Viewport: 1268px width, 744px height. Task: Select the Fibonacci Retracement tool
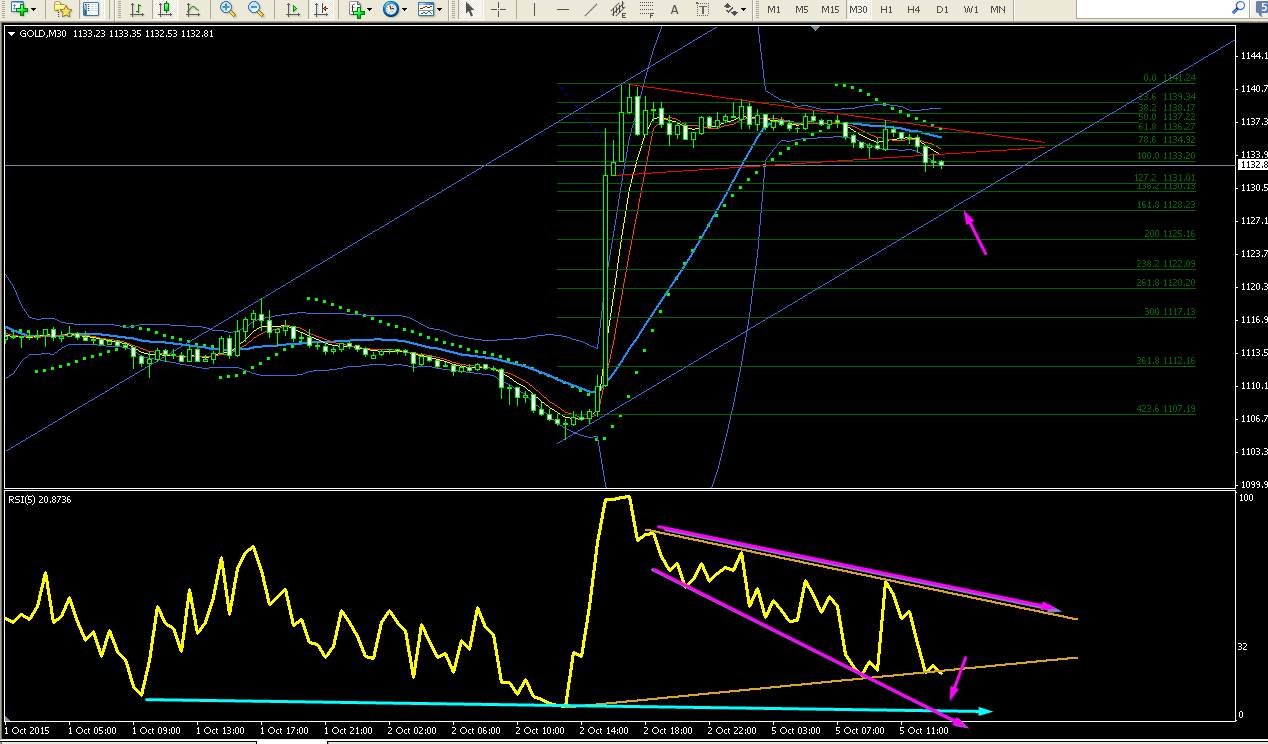point(647,9)
